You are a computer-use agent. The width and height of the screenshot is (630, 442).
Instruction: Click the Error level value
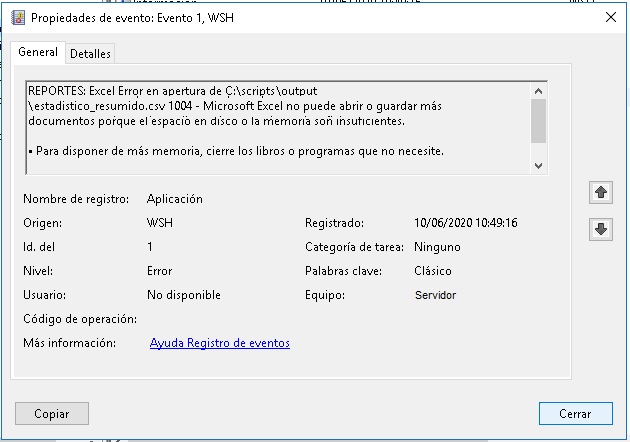[x=159, y=271]
